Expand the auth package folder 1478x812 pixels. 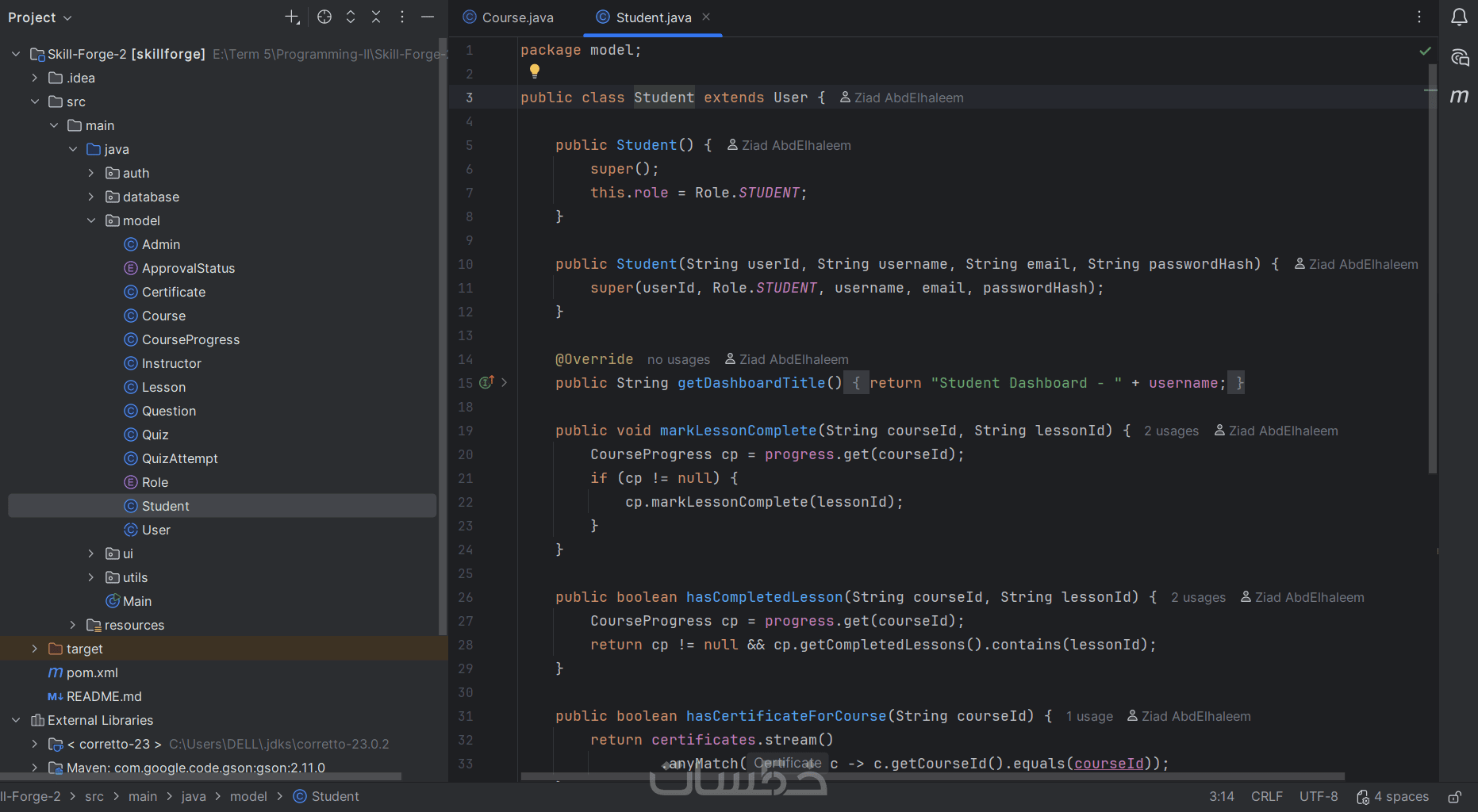(x=91, y=173)
